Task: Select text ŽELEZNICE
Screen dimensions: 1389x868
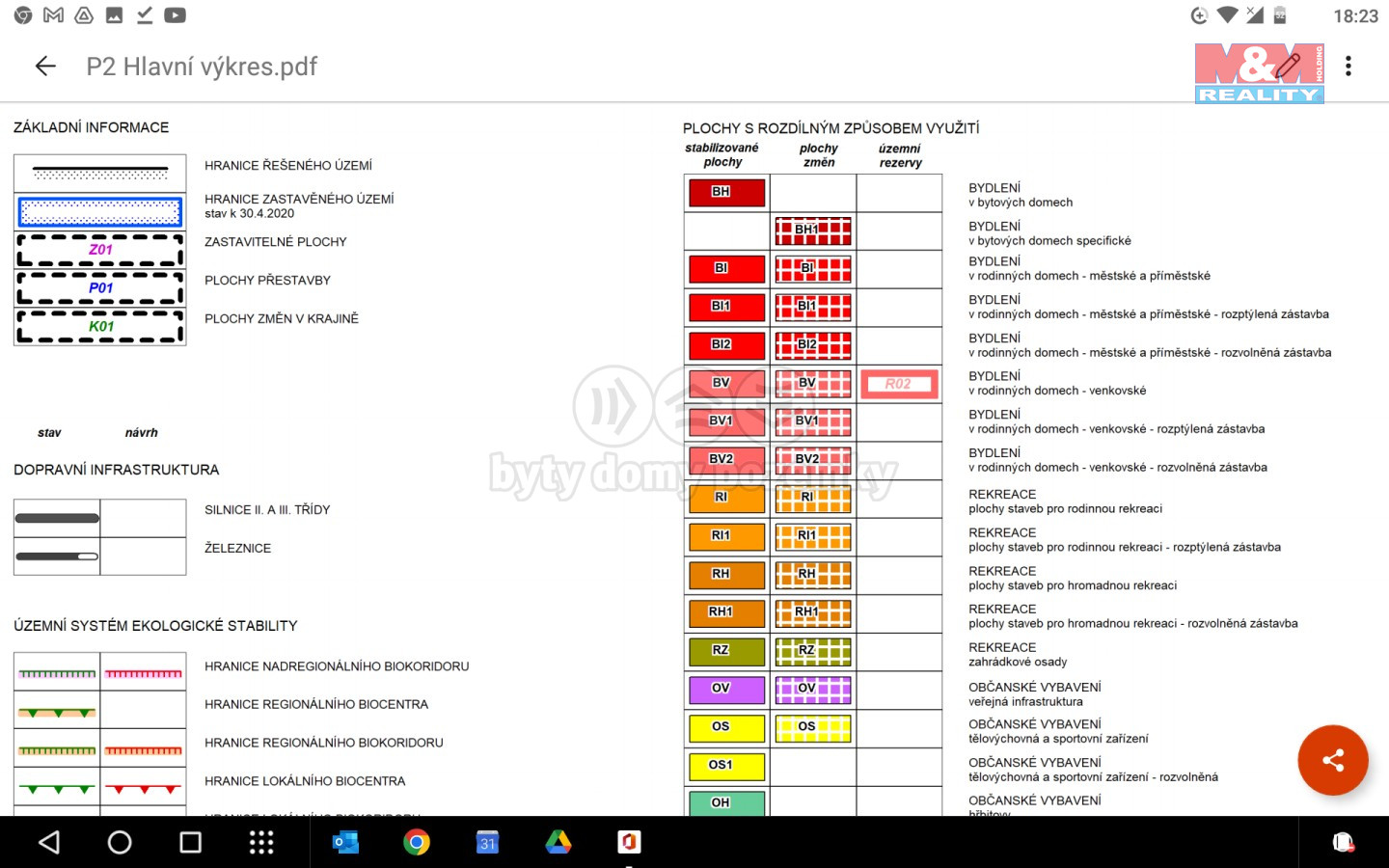Action: click(238, 549)
